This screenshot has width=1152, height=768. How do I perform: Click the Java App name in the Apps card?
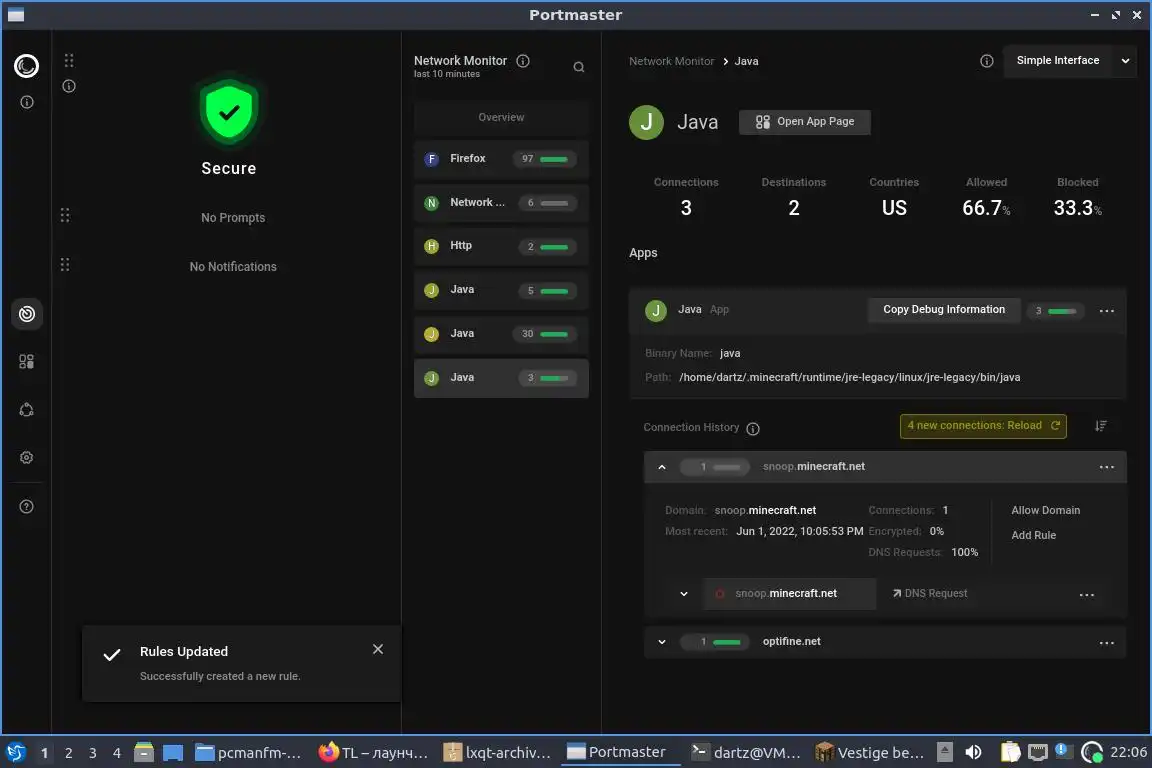(689, 309)
